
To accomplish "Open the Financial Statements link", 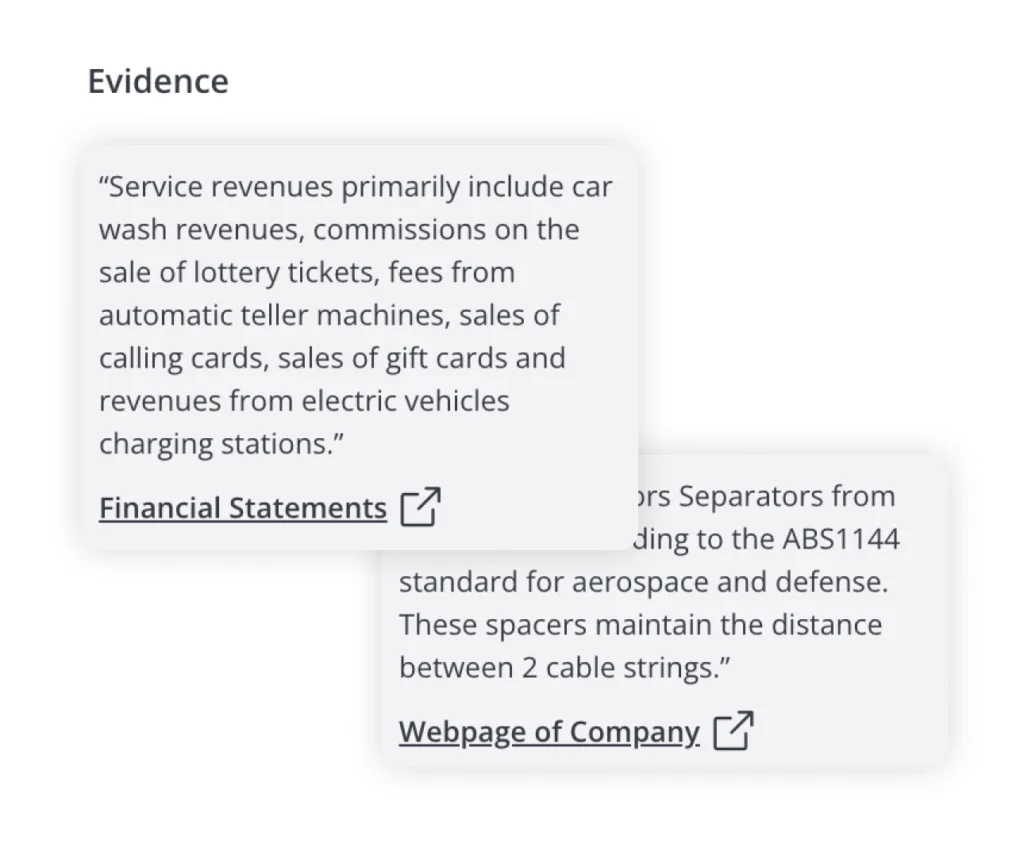I will pos(242,508).
